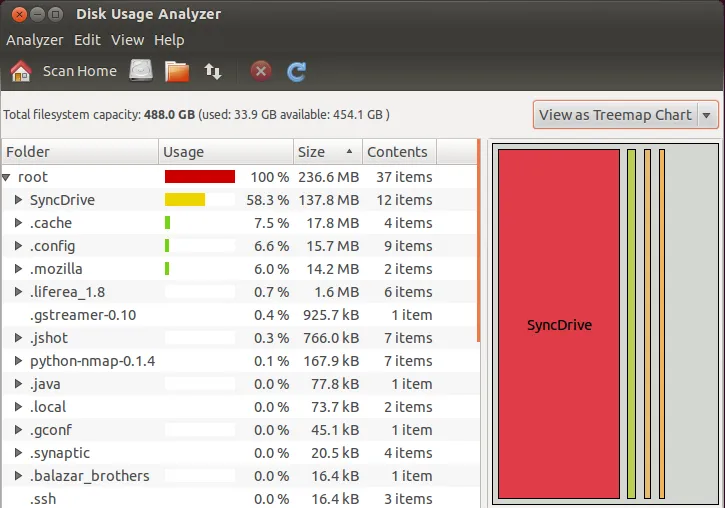This screenshot has height=508, width=725.
Task: Select the python-nmap-0.1.4 folder row
Action: coord(92,361)
